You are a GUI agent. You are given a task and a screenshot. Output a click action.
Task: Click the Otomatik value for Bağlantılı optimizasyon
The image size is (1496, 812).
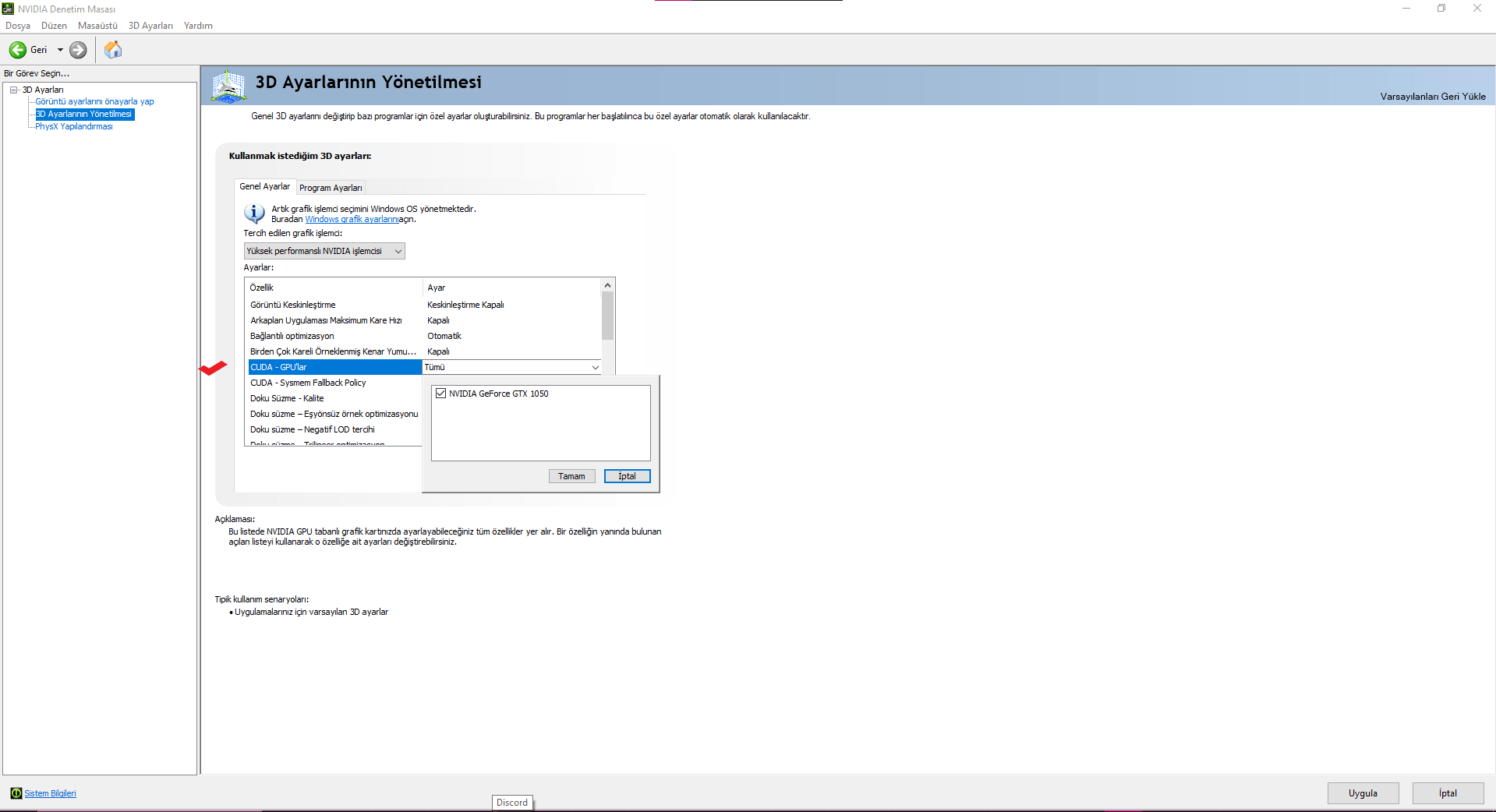(444, 336)
